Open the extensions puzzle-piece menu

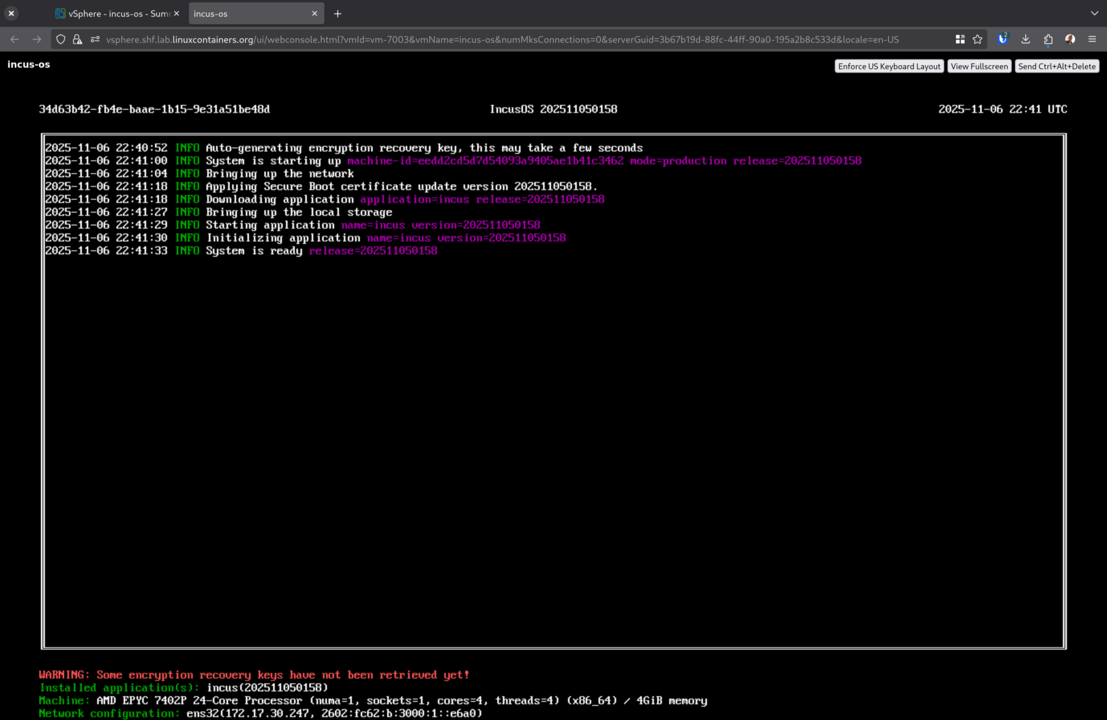[x=1048, y=39]
